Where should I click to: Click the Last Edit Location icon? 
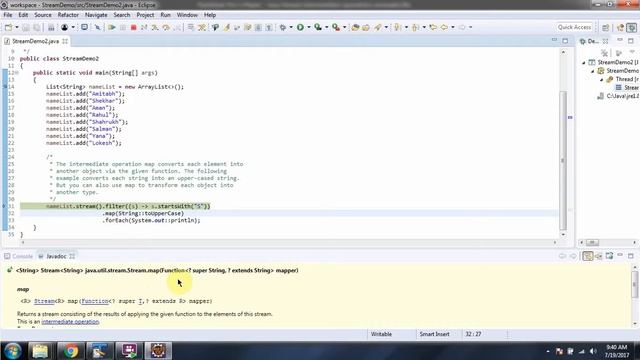(x=433, y=27)
